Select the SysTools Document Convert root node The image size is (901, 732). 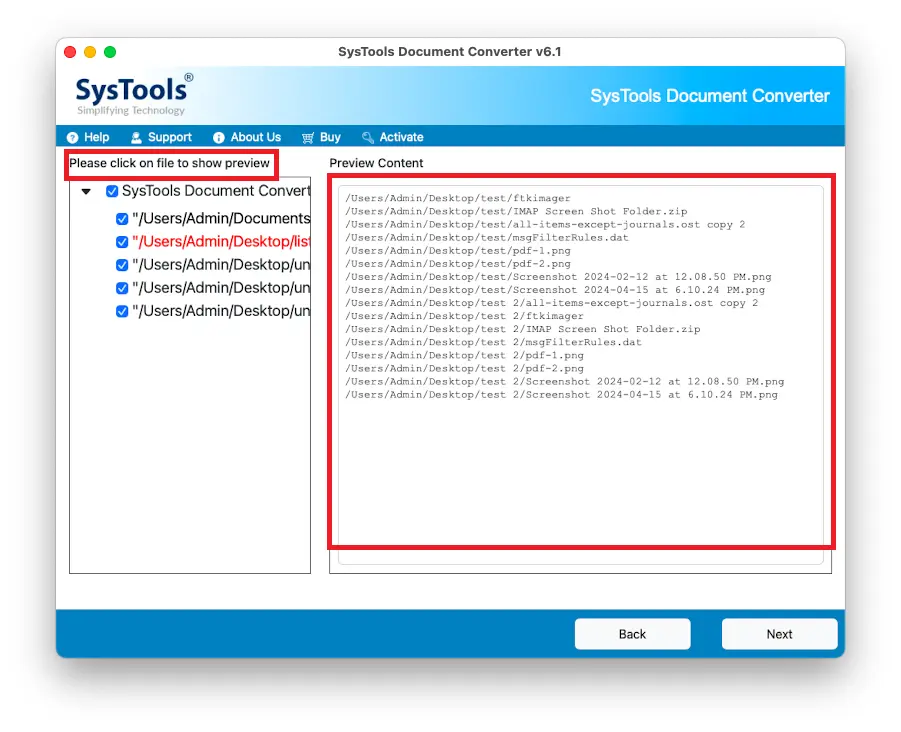216,191
